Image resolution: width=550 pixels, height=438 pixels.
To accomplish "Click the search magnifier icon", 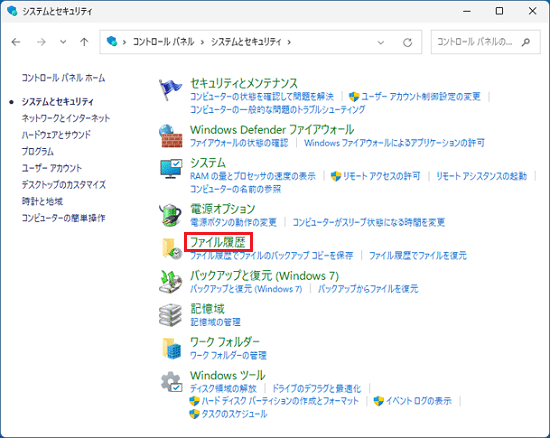I will [x=525, y=42].
